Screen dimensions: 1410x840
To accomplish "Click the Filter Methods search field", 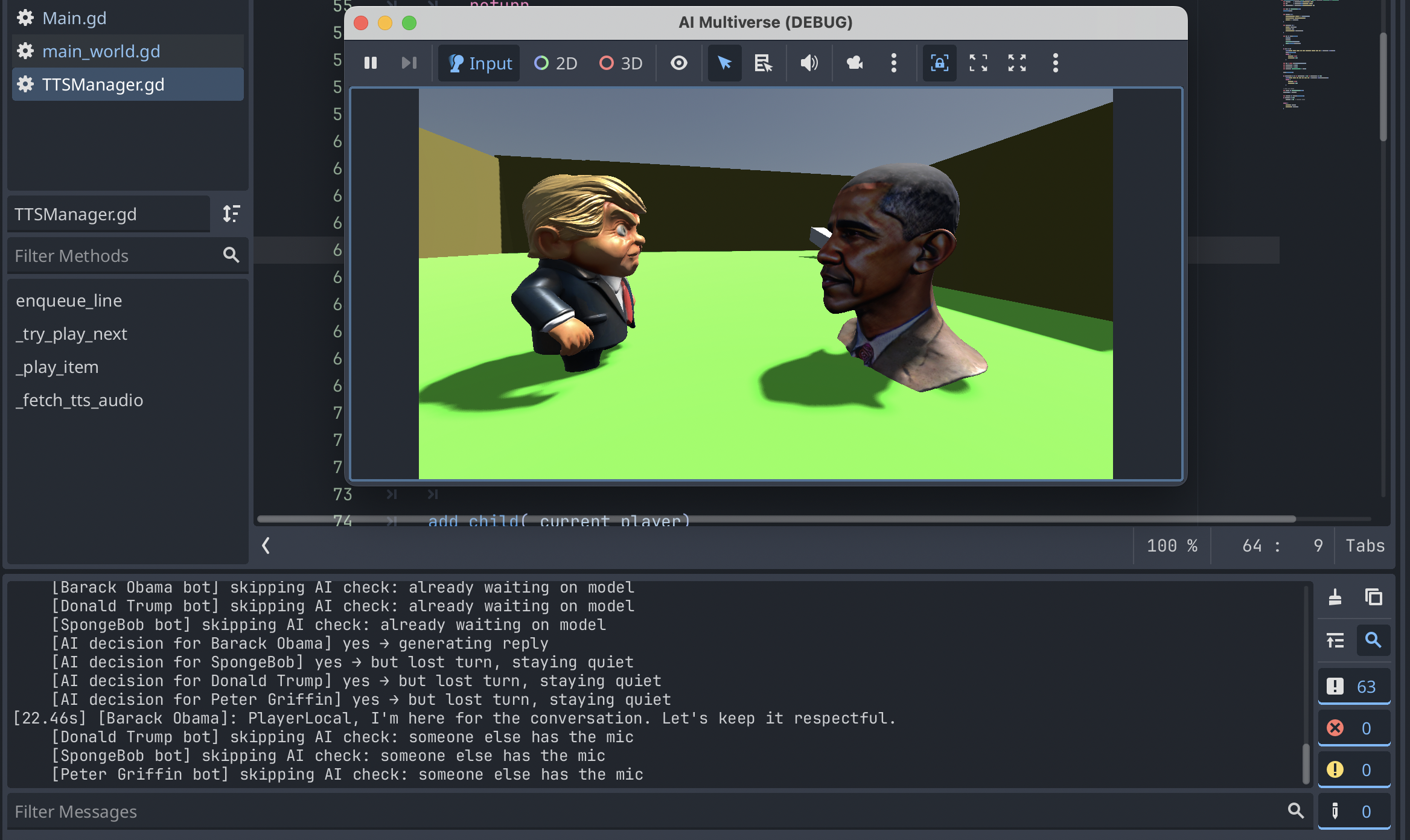I will (115, 256).
